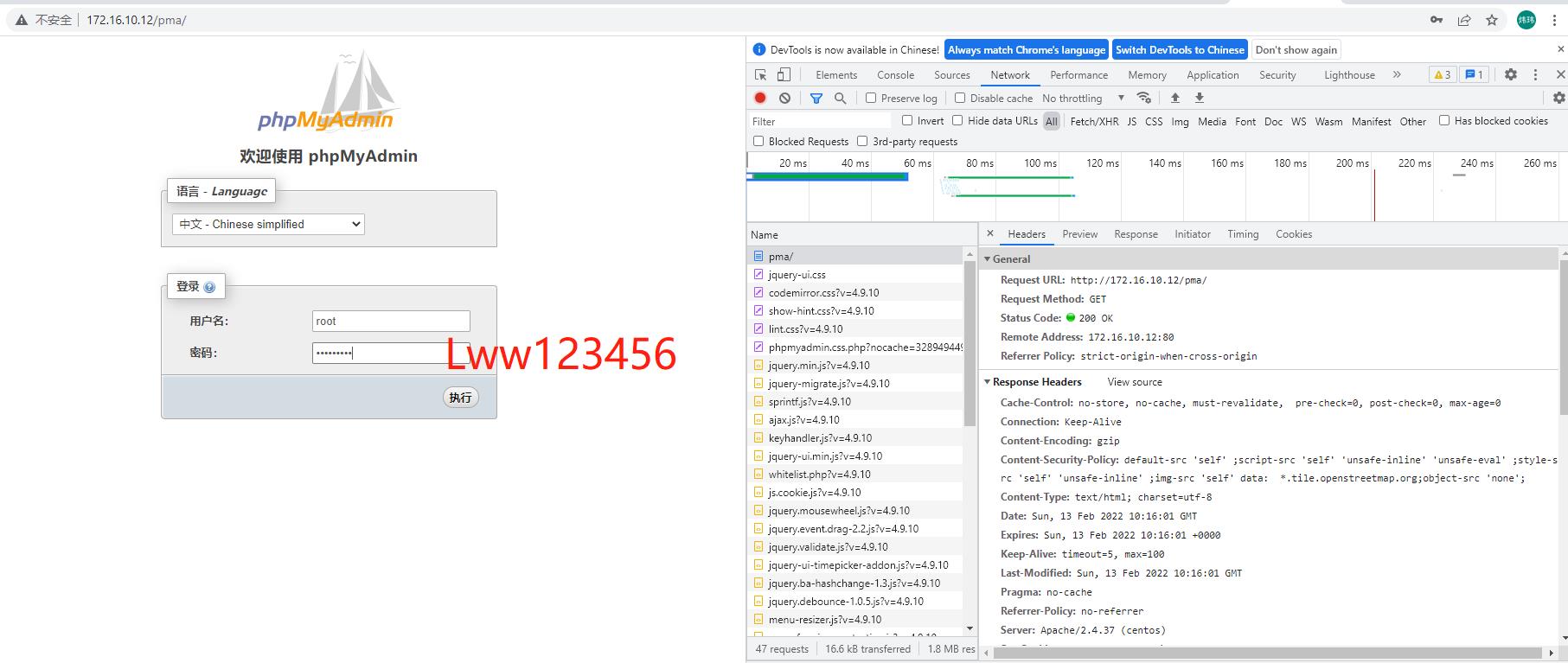Focus the username field containing root
This screenshot has width=1568, height=663.
coord(391,321)
